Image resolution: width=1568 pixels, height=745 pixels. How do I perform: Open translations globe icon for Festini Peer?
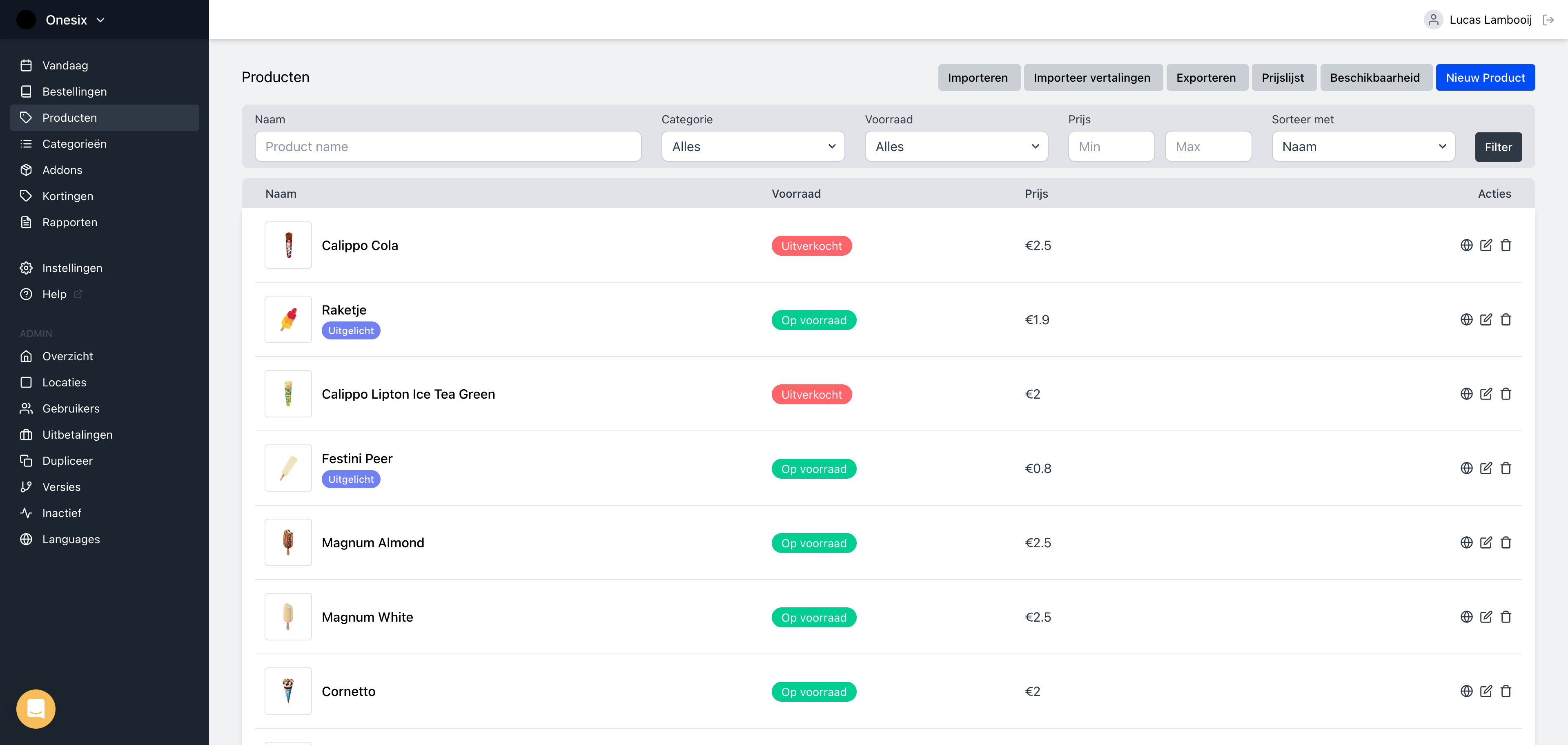point(1466,468)
